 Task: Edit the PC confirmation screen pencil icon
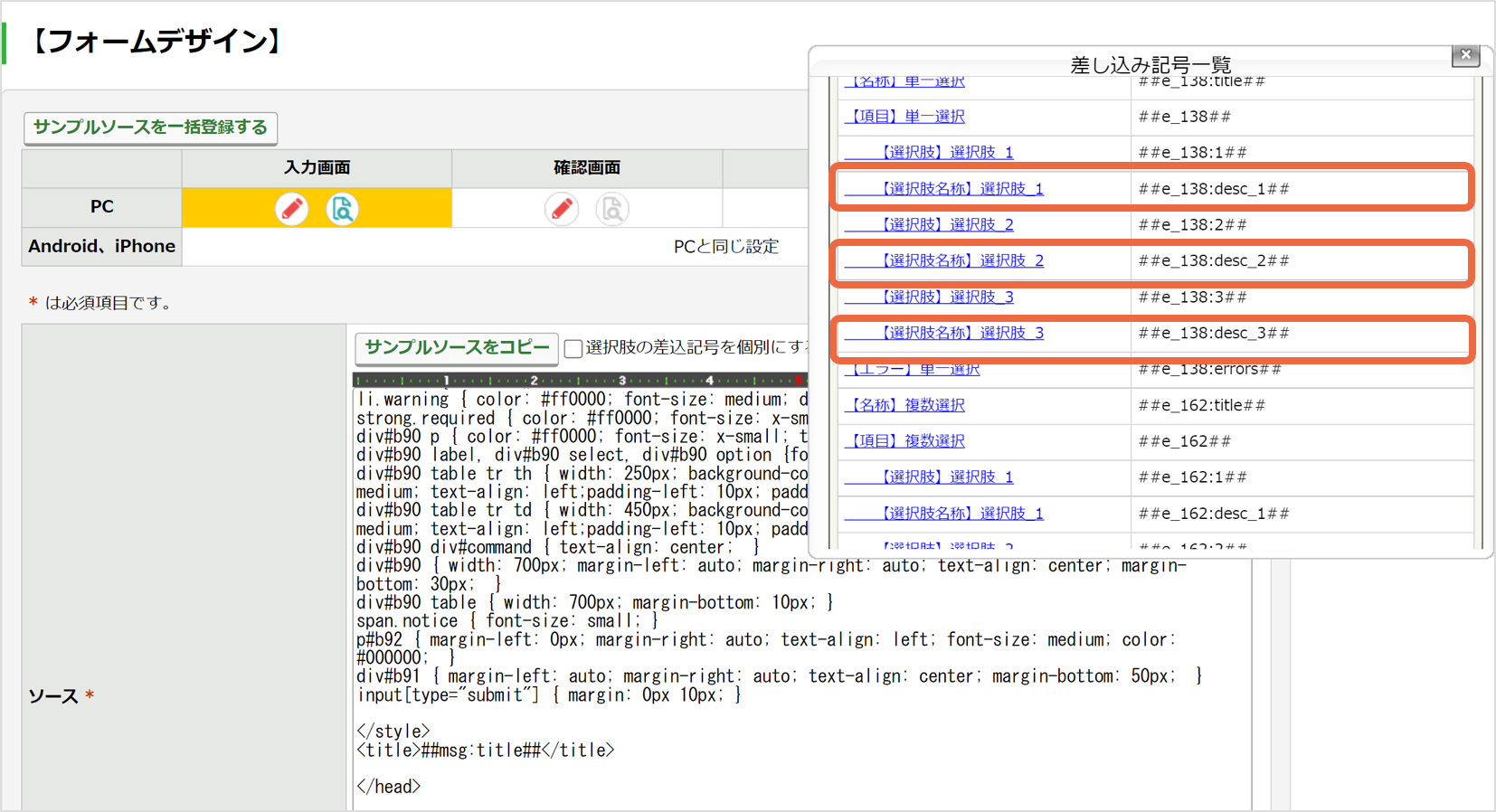pyautogui.click(x=562, y=209)
